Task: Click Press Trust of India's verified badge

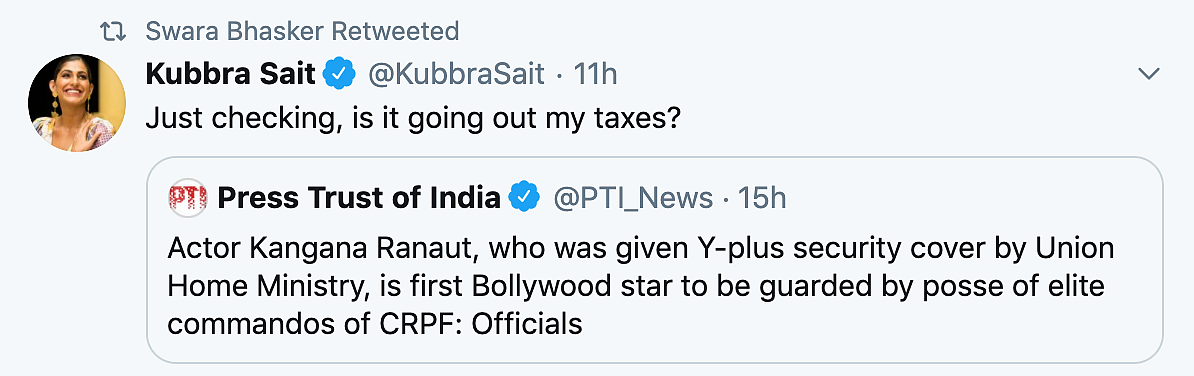Action: (x=525, y=198)
